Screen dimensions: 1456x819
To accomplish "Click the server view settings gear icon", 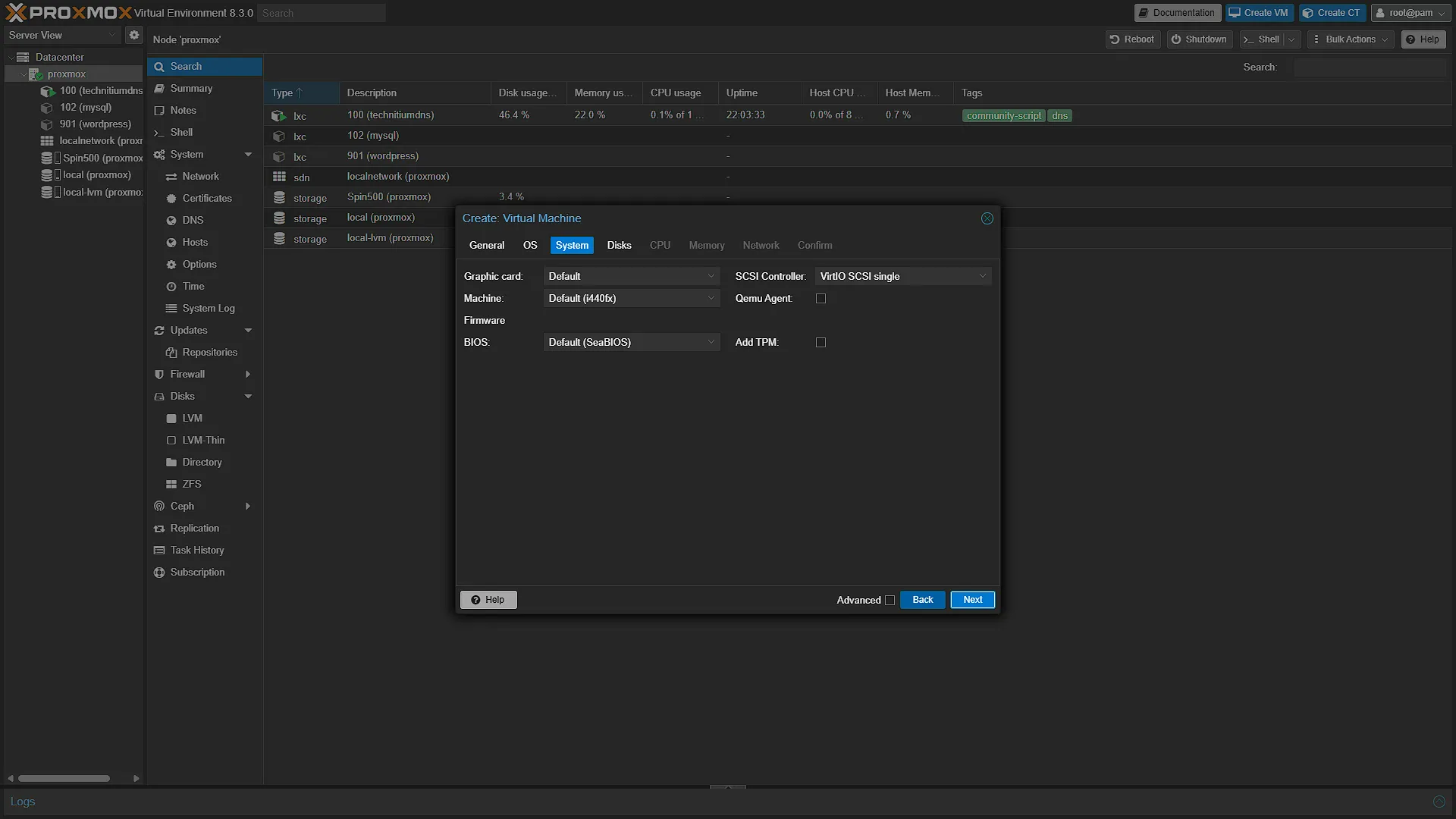I will click(x=133, y=35).
